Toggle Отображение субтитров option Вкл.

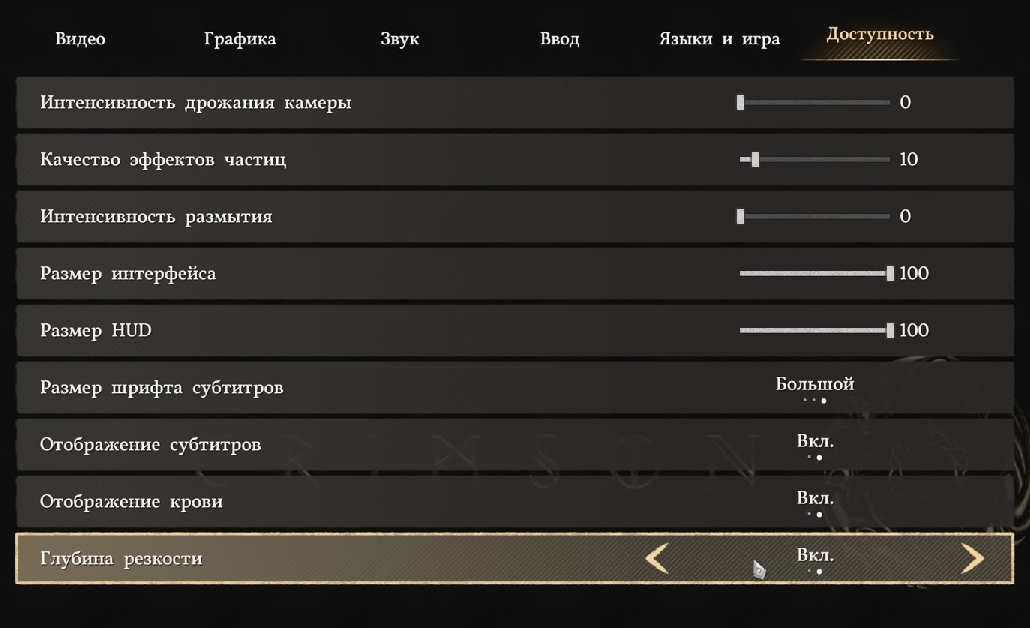(815, 441)
